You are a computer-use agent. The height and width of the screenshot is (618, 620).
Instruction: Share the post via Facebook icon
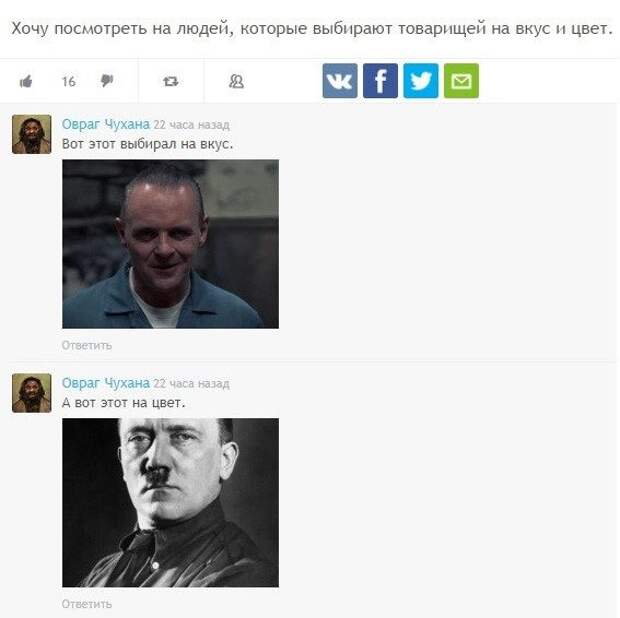click(x=380, y=81)
